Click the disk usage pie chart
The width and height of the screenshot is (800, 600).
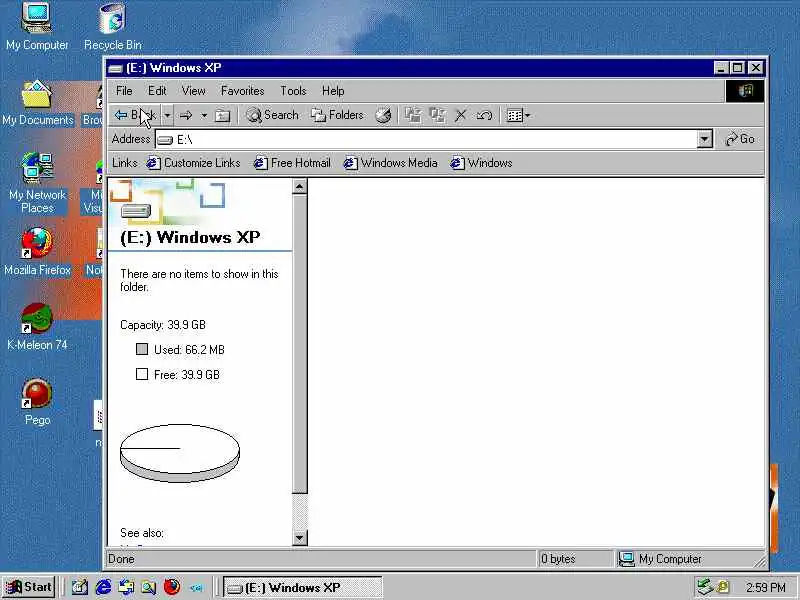click(180, 453)
